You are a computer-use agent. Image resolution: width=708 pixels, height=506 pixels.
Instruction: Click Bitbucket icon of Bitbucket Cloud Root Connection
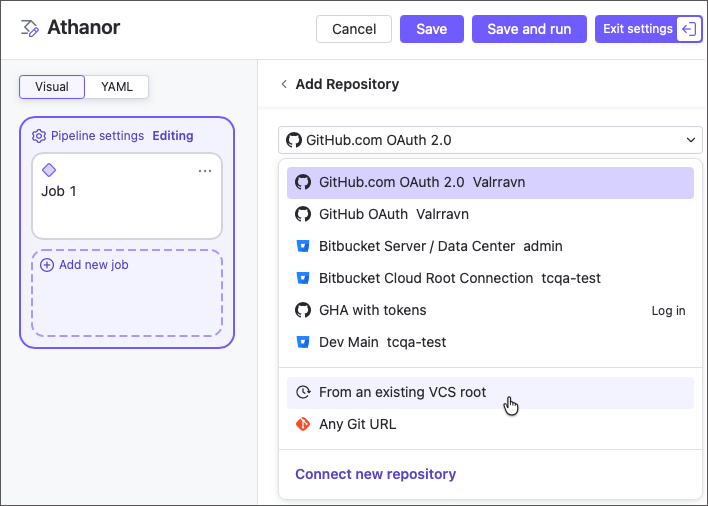tap(303, 279)
